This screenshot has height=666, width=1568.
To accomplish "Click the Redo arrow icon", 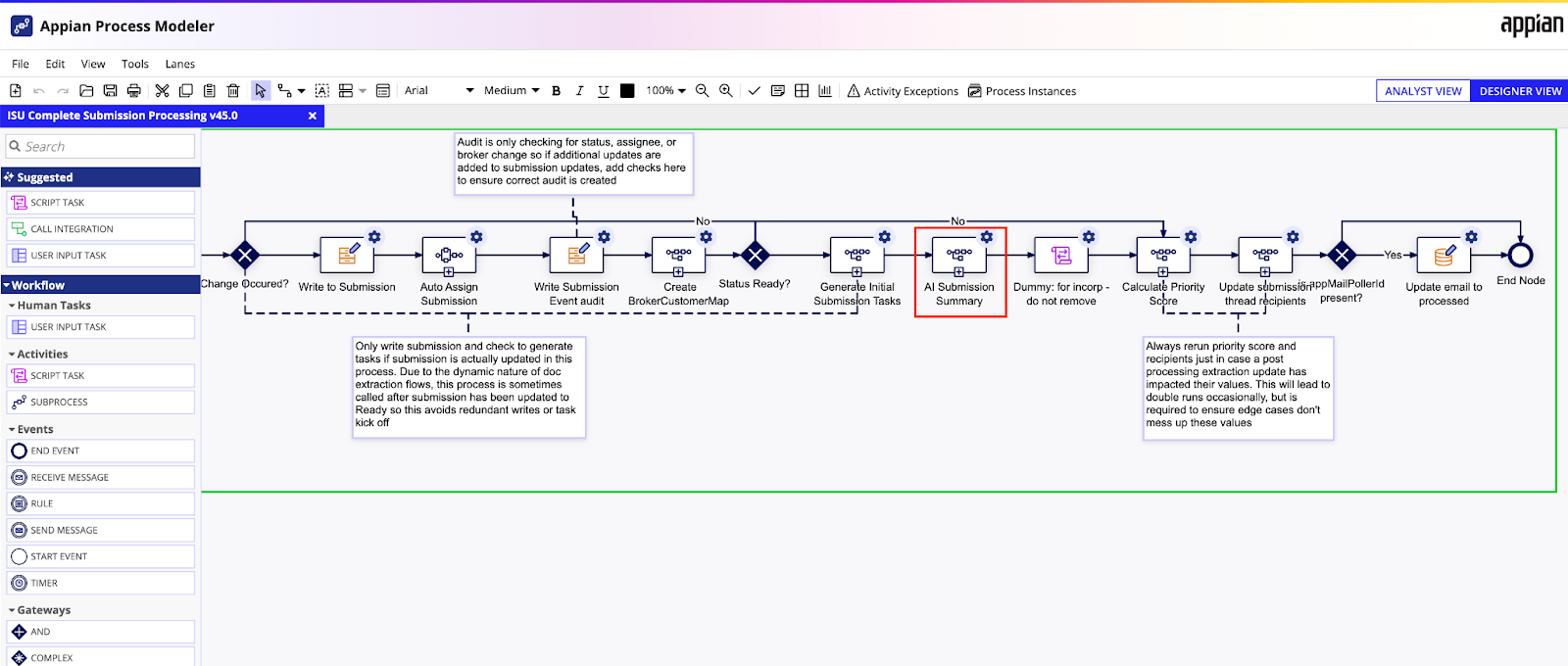I will [63, 91].
